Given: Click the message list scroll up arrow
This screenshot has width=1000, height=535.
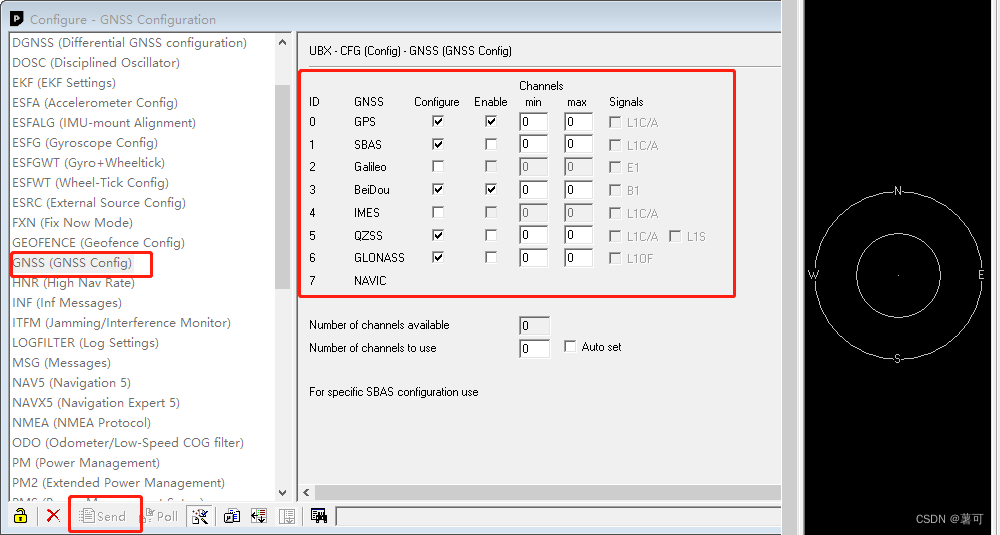Looking at the screenshot, I should tap(283, 43).
